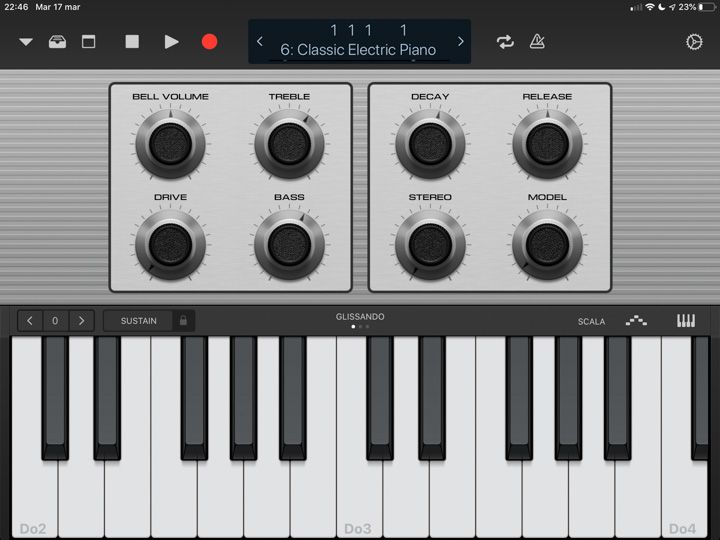Toggle the Sustain button

[x=138, y=321]
